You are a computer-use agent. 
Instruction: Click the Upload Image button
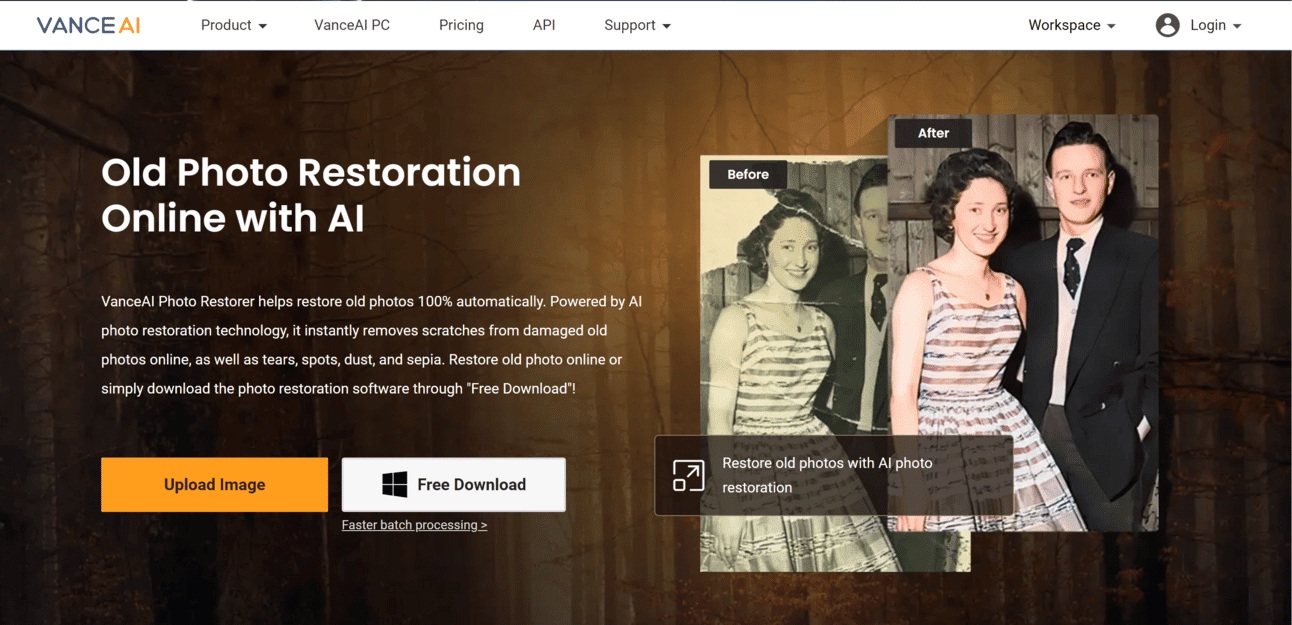coord(214,485)
